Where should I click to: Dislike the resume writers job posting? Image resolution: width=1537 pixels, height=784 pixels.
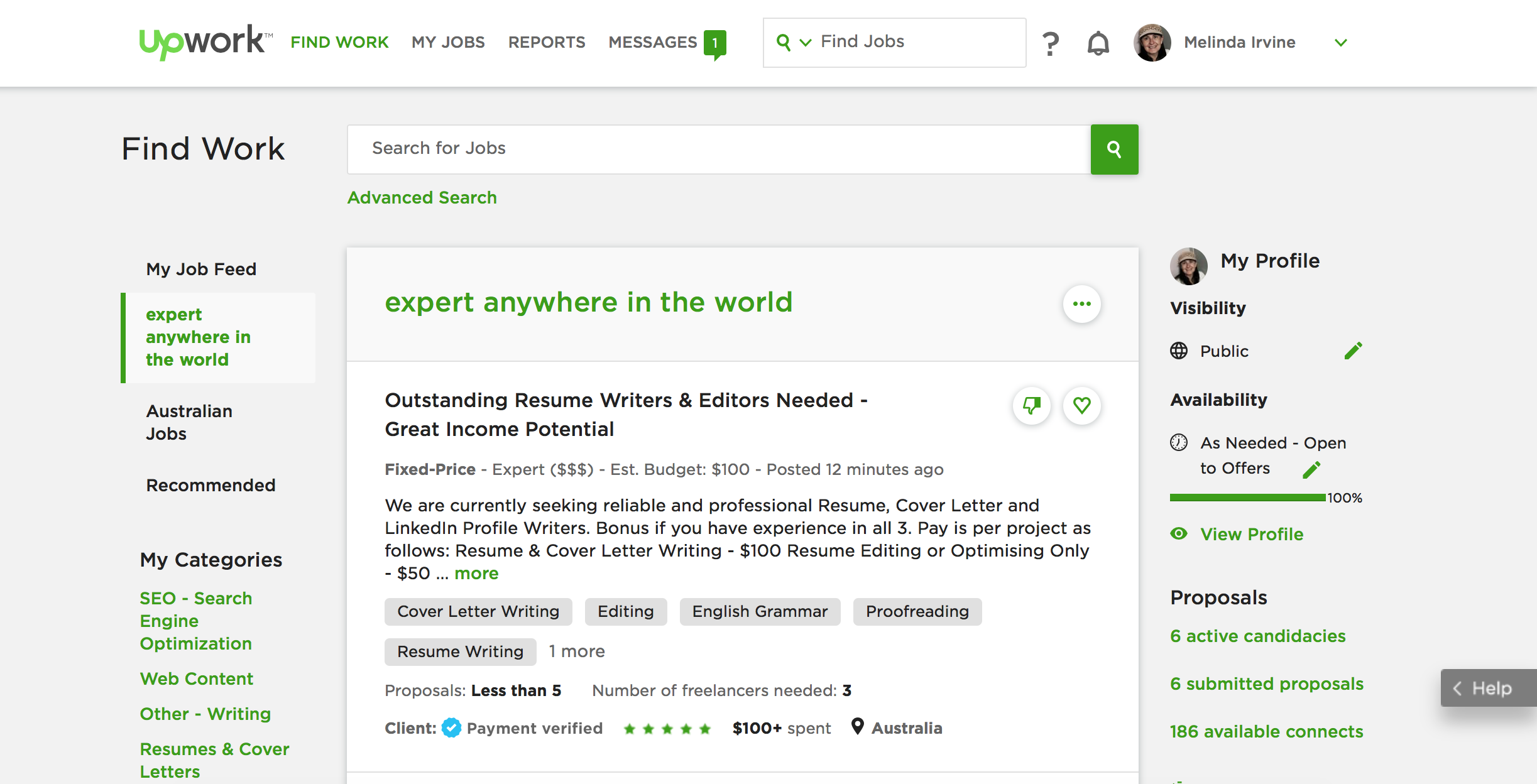point(1031,406)
